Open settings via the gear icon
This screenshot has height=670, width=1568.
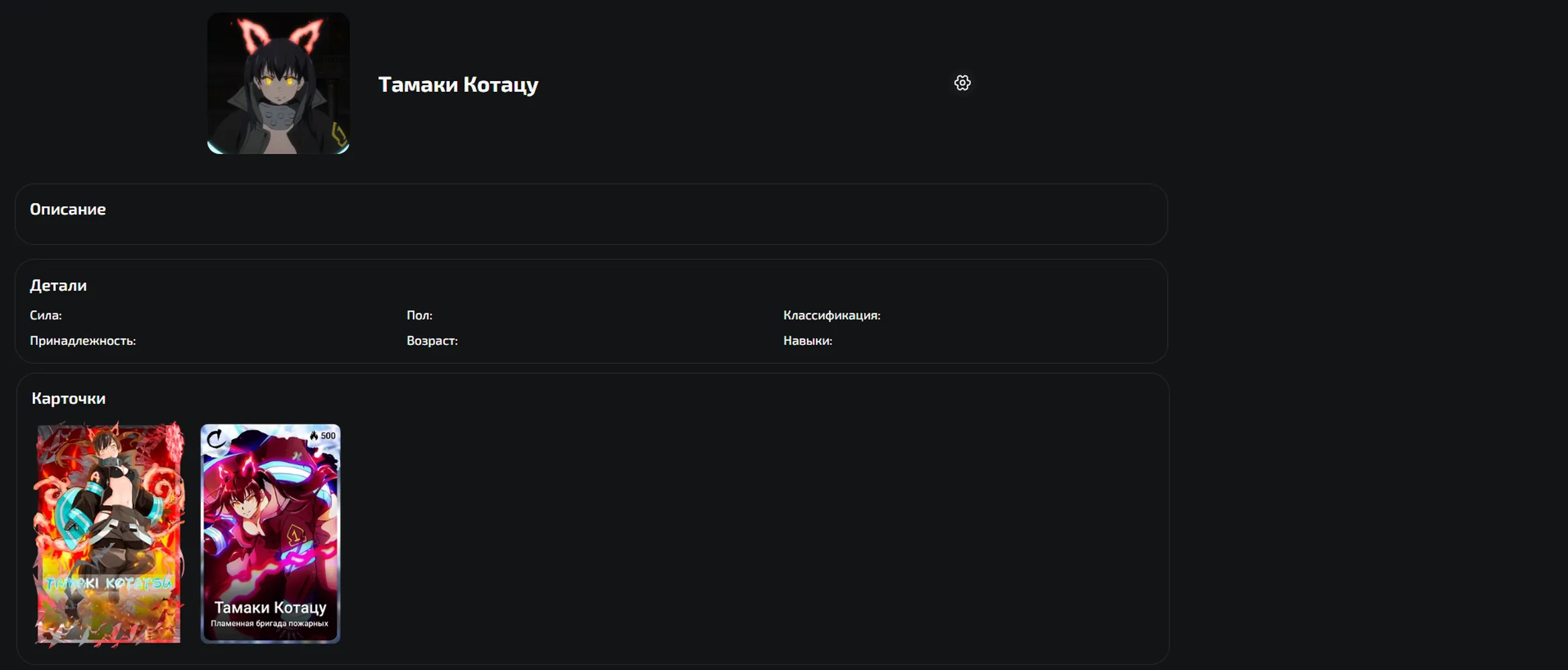[962, 83]
